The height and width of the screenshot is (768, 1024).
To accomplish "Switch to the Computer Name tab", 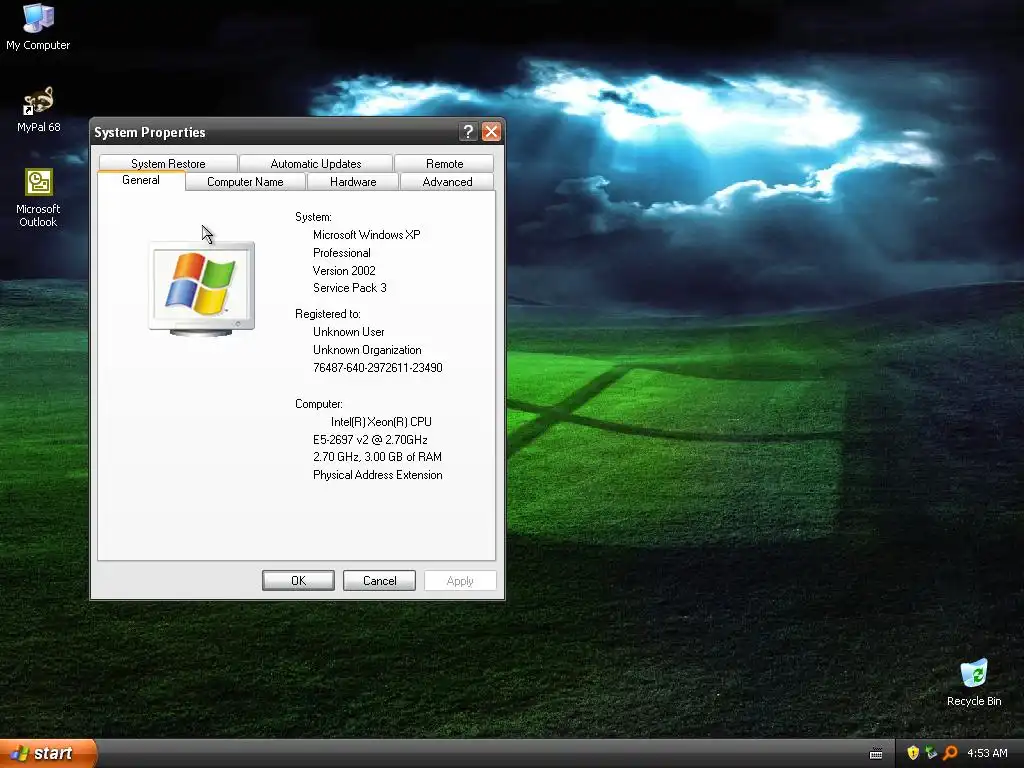I will (x=245, y=182).
